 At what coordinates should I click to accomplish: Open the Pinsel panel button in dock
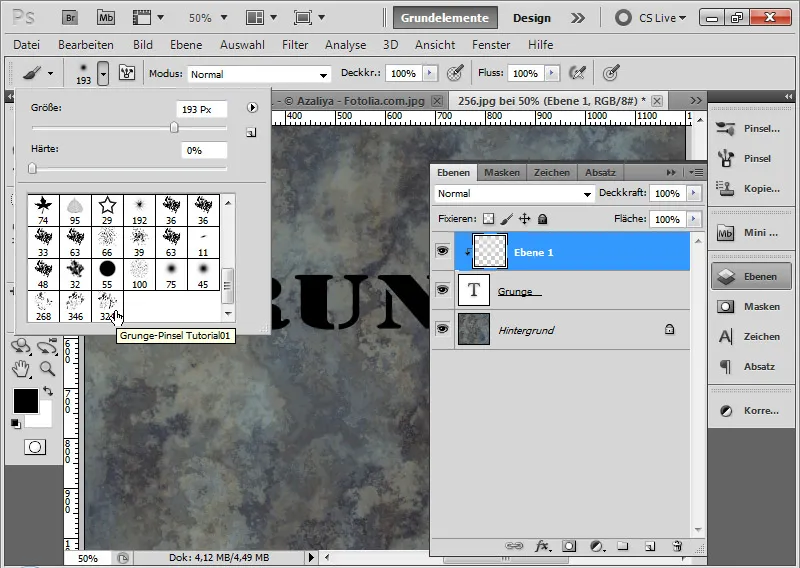[x=751, y=159]
